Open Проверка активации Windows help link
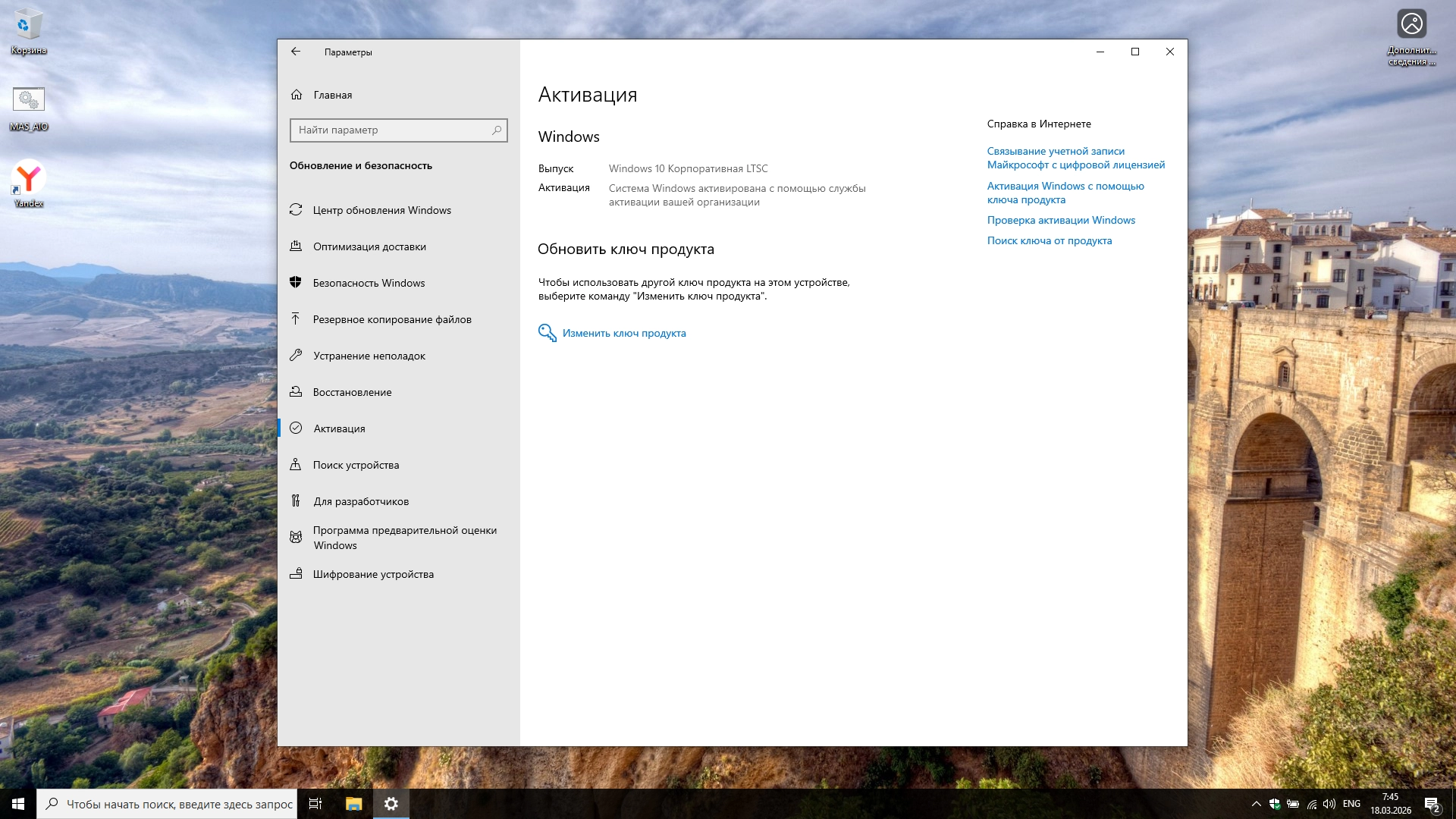Screen dimensions: 1456x819 pyautogui.click(x=1060, y=220)
